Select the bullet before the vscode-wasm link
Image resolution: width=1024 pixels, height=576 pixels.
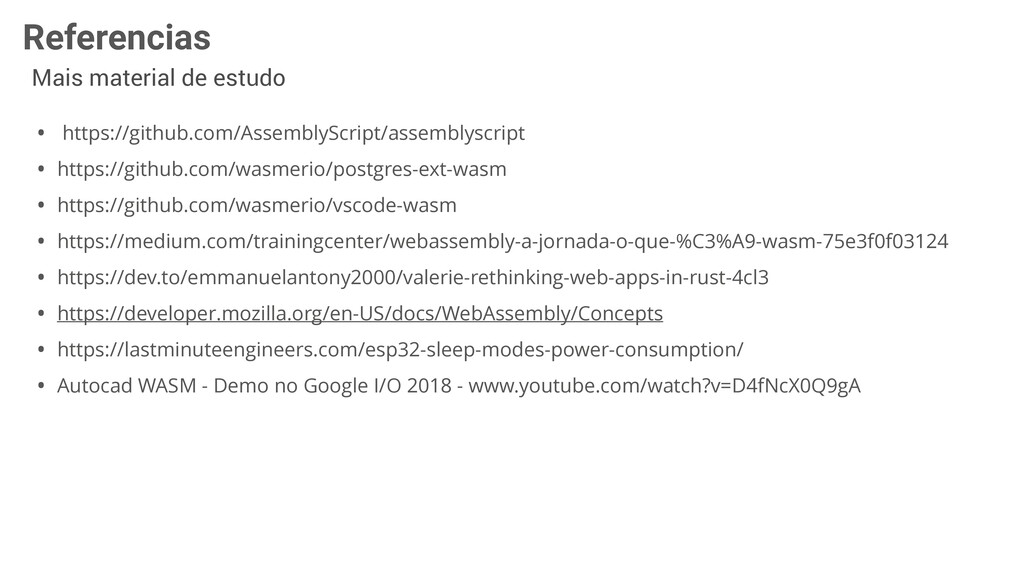pos(41,205)
